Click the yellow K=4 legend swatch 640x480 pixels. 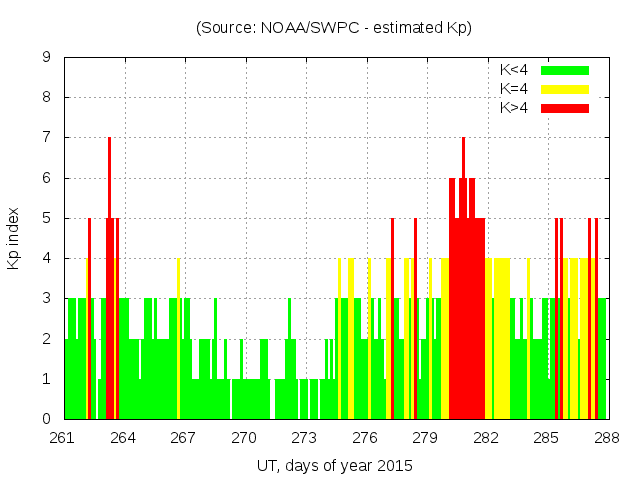[x=565, y=89]
